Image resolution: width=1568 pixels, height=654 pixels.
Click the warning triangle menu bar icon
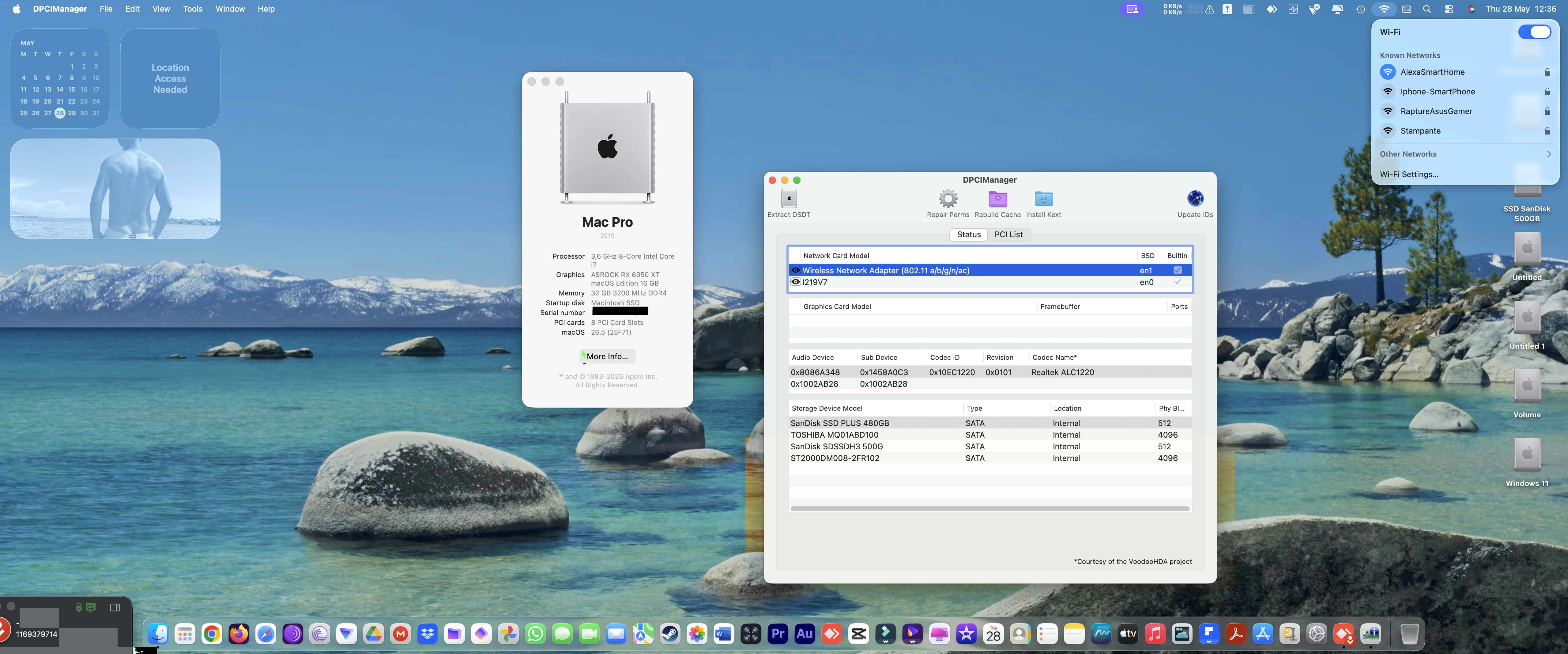tap(1209, 9)
